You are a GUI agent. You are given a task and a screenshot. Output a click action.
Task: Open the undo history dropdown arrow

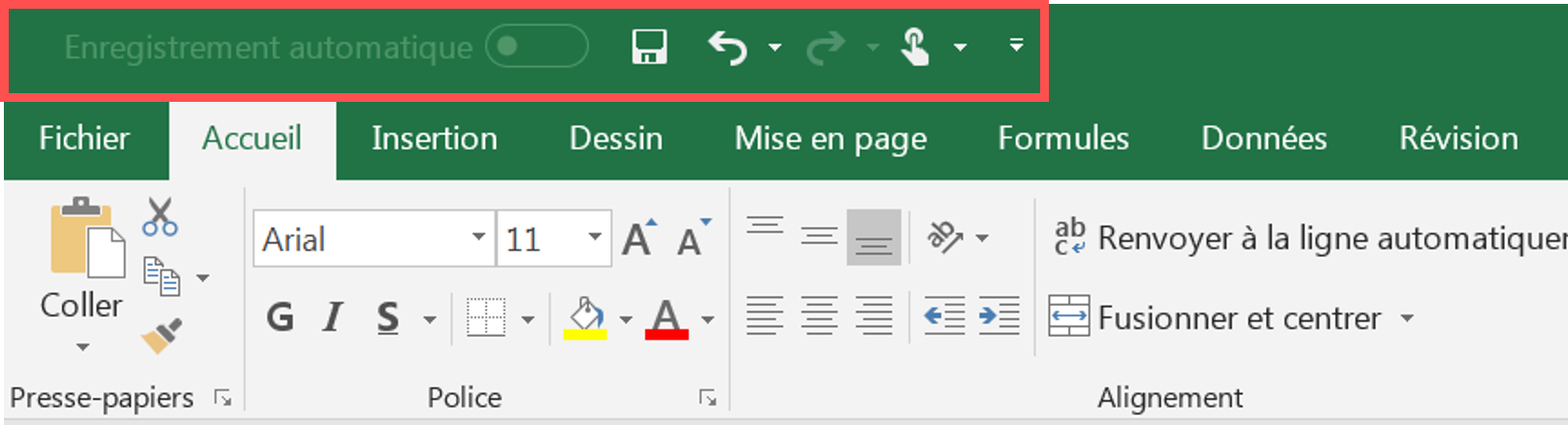(774, 47)
